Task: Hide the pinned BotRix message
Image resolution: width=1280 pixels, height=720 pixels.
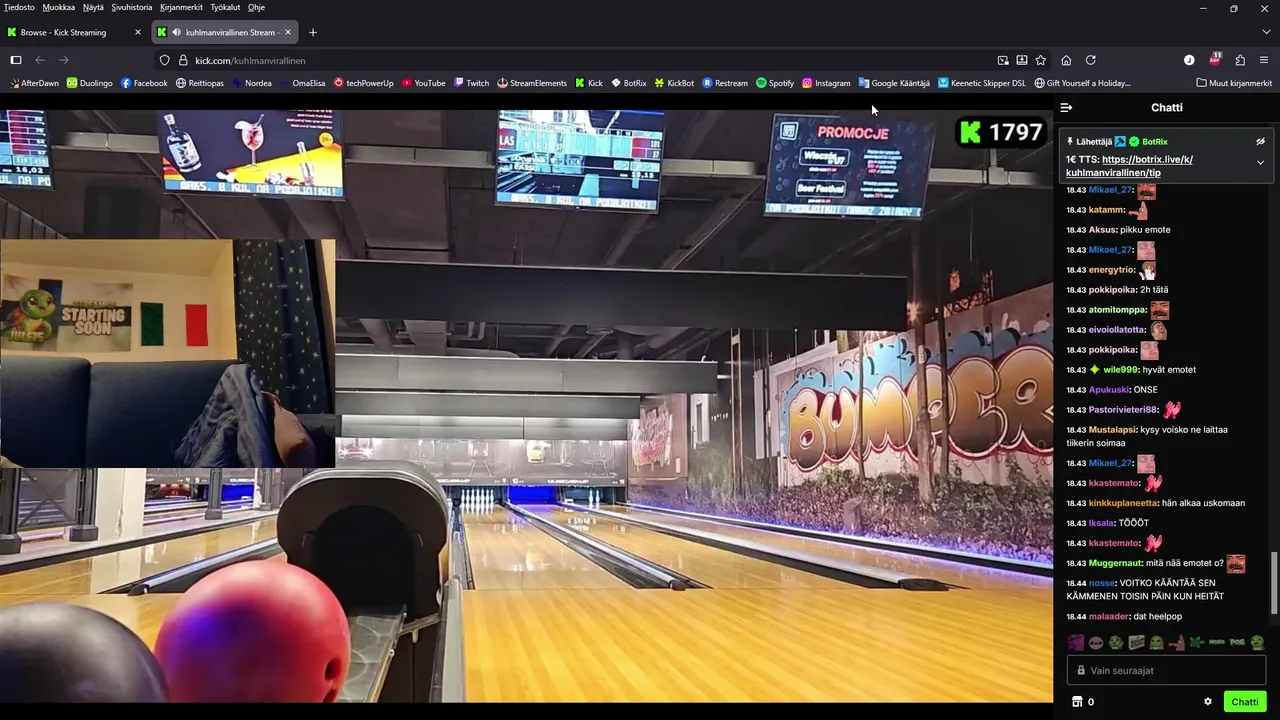Action: pos(1260,142)
